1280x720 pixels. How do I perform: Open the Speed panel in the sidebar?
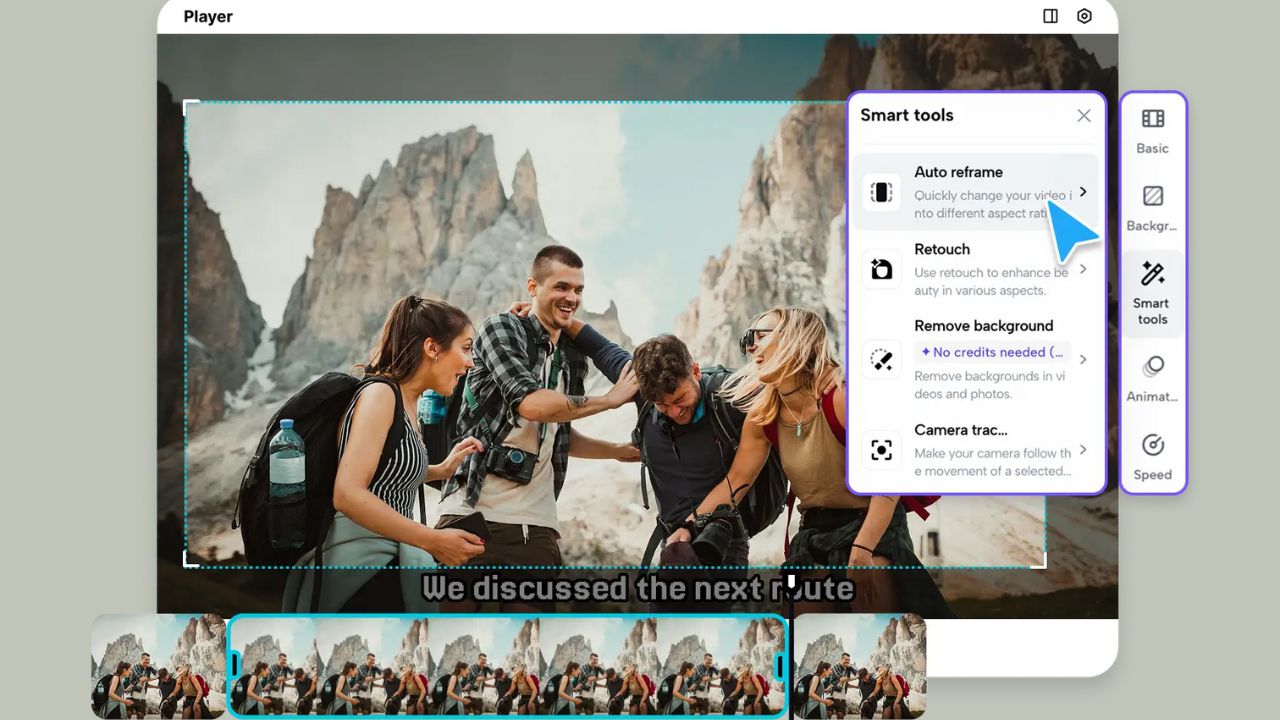(1152, 455)
